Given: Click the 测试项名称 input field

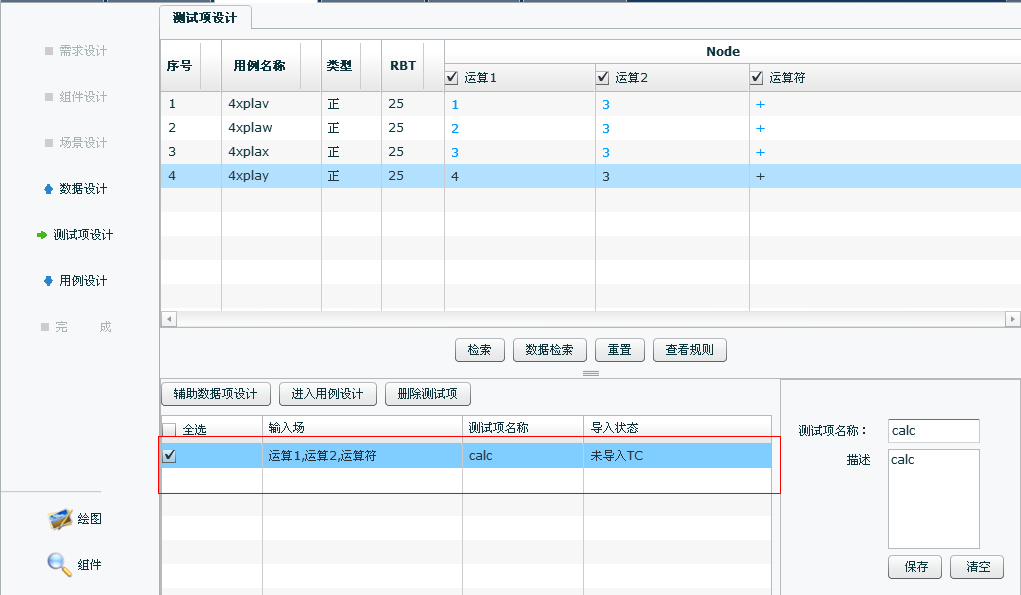Looking at the screenshot, I should click(933, 431).
